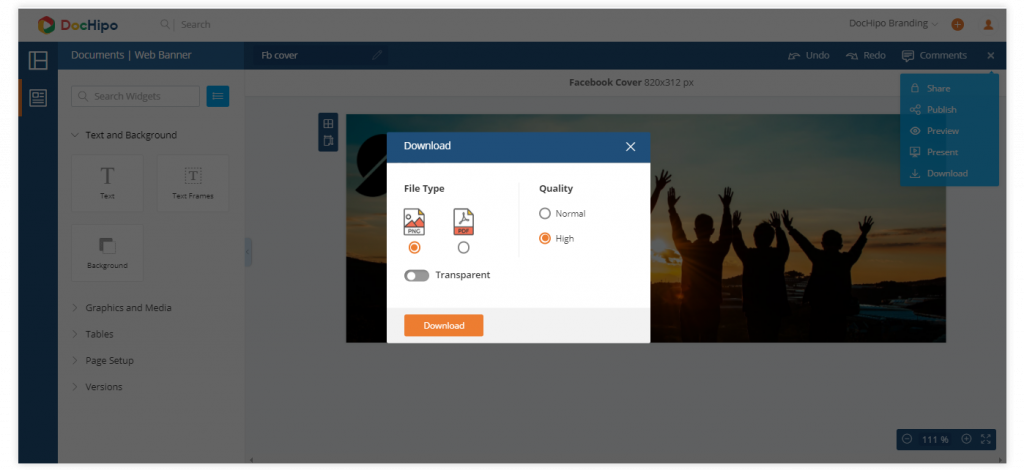
Task: Click the blue list view button
Action: point(217,96)
